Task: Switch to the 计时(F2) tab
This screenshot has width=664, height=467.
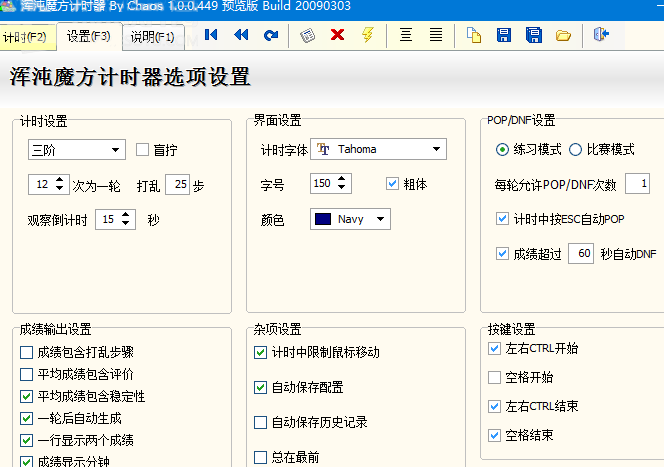Action: 26,38
